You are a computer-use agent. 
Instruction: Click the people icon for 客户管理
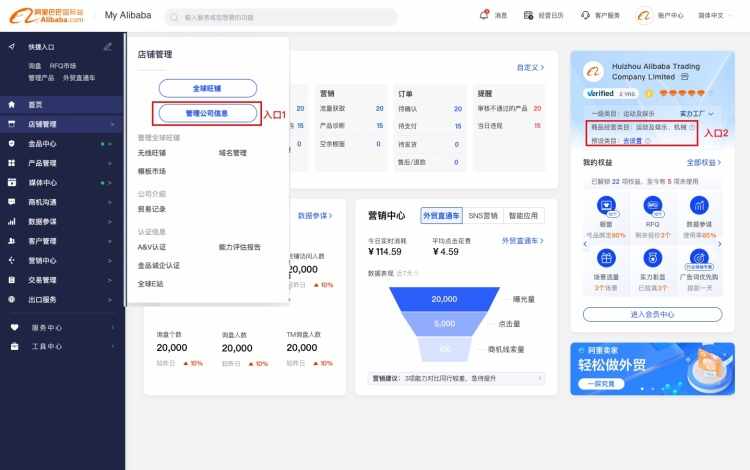12,241
